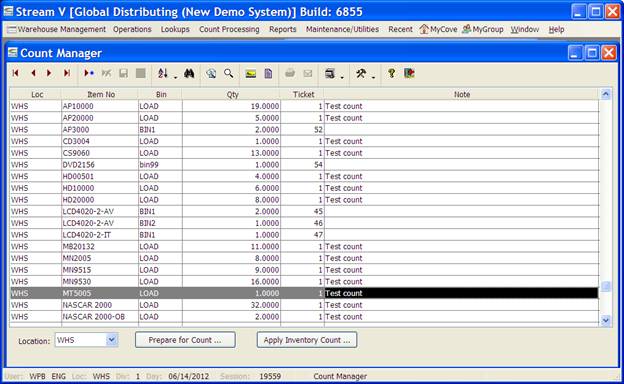Viewport: 624px width, 384px height.
Task: Open the Help menu
Action: click(x=556, y=29)
